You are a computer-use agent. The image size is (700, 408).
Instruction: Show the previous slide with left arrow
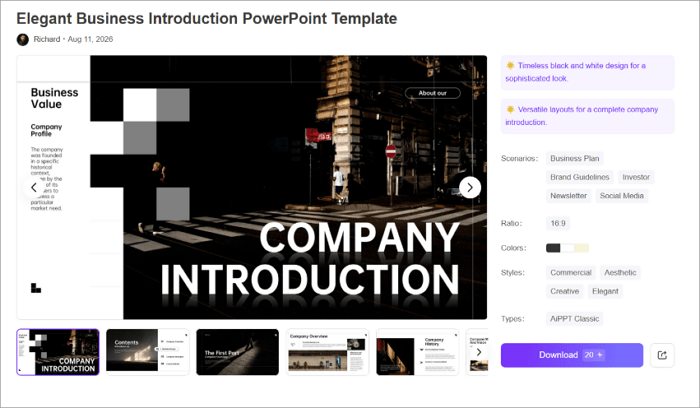click(x=34, y=187)
